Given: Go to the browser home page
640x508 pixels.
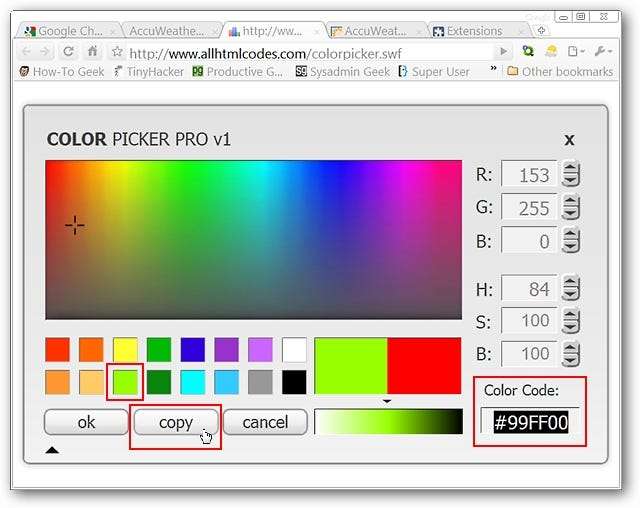Looking at the screenshot, I should click(x=93, y=51).
